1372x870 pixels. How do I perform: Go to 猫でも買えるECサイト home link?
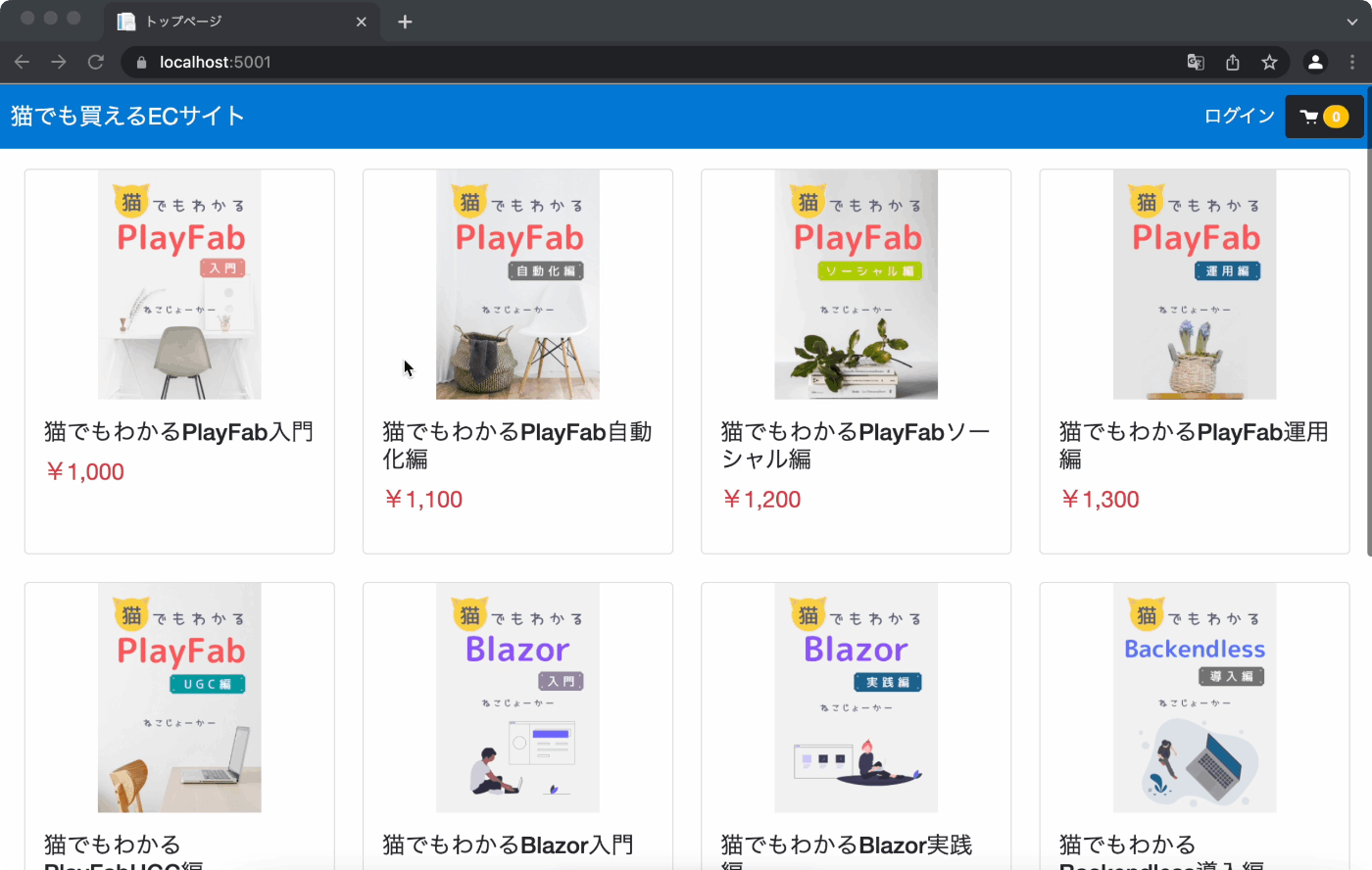(127, 116)
